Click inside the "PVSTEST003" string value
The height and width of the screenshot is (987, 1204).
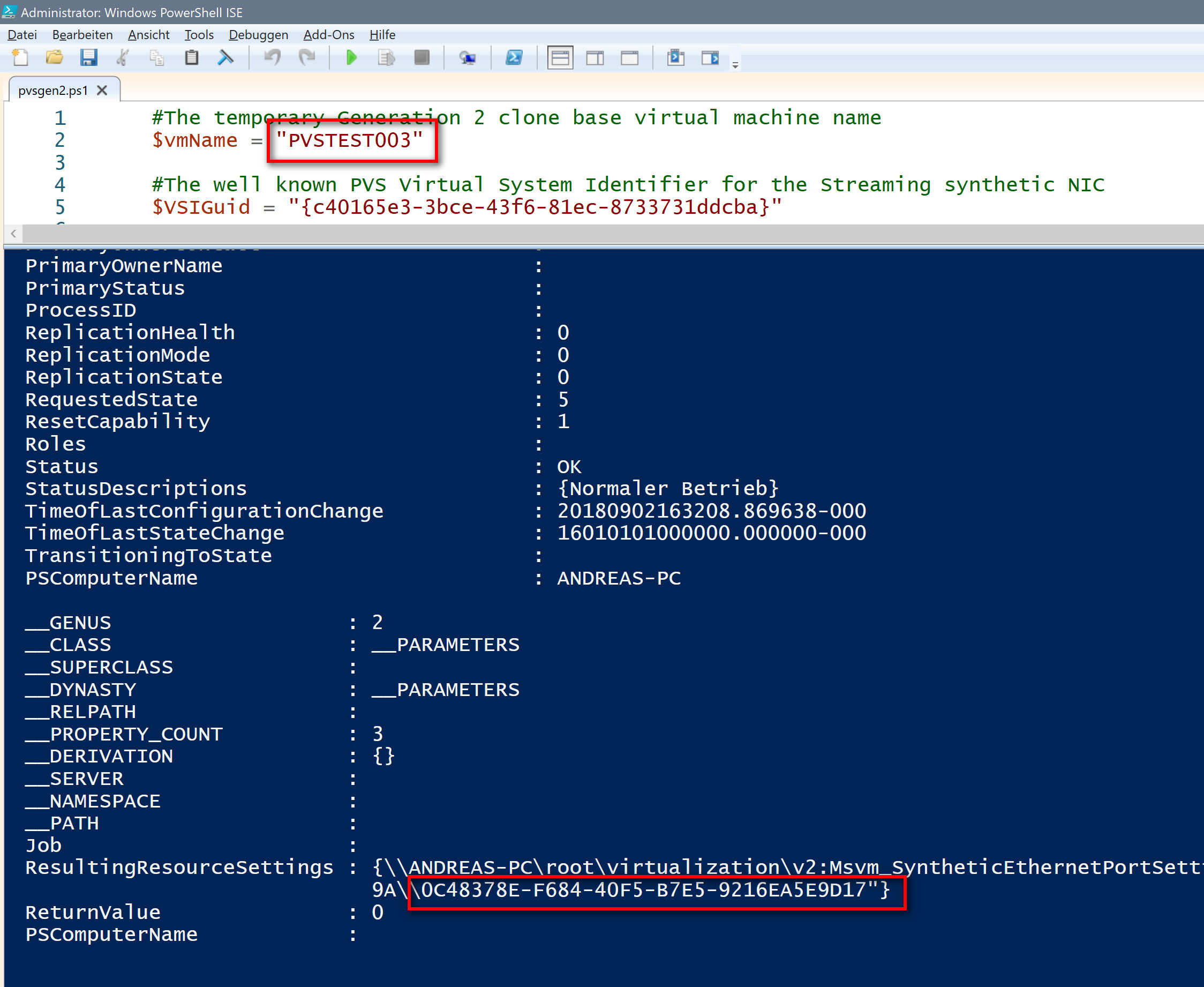349,140
